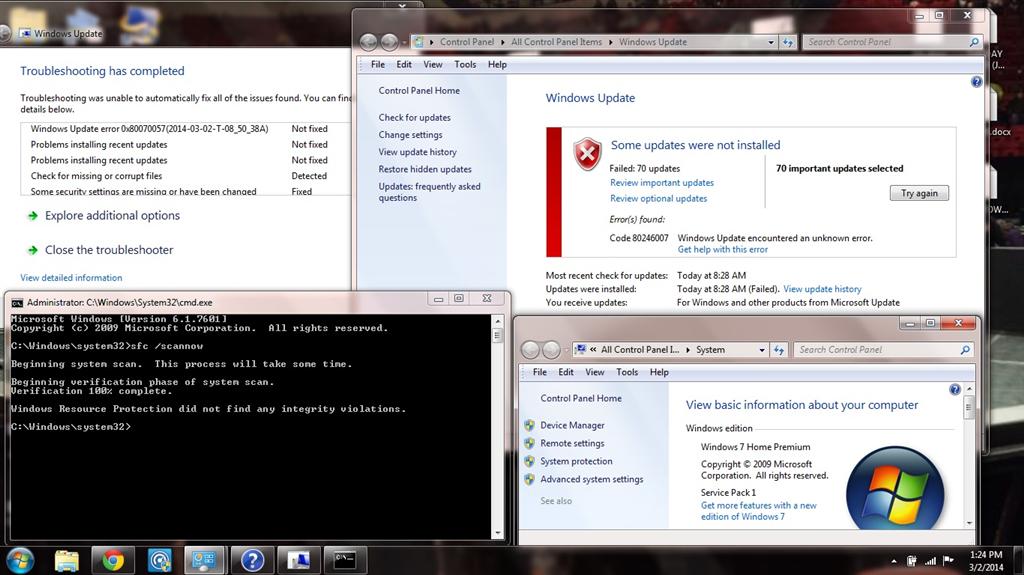Image resolution: width=1024 pixels, height=575 pixels.
Task: Open Help menu in System window
Action: tap(659, 372)
